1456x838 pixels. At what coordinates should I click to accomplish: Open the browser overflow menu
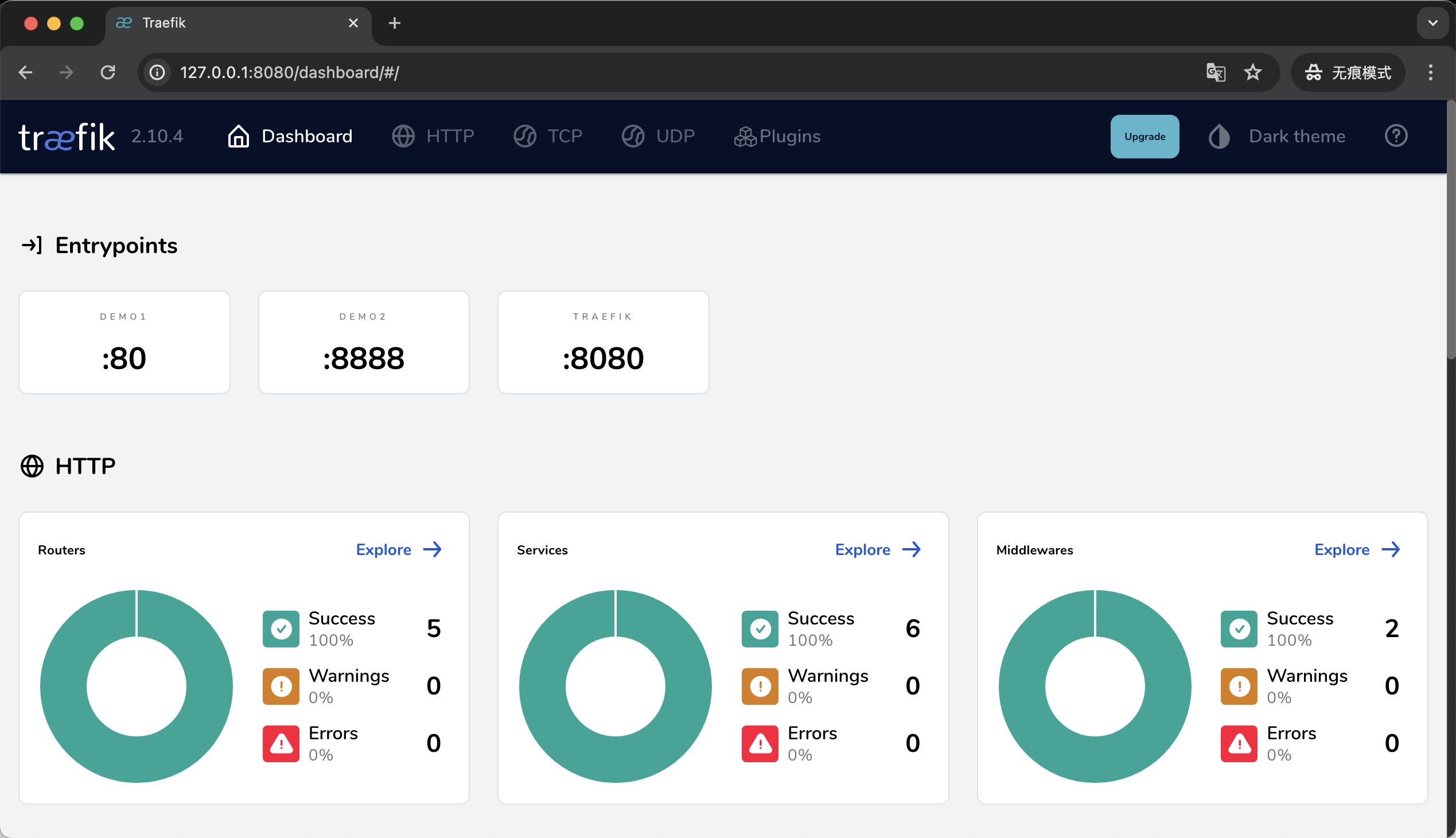click(1431, 72)
